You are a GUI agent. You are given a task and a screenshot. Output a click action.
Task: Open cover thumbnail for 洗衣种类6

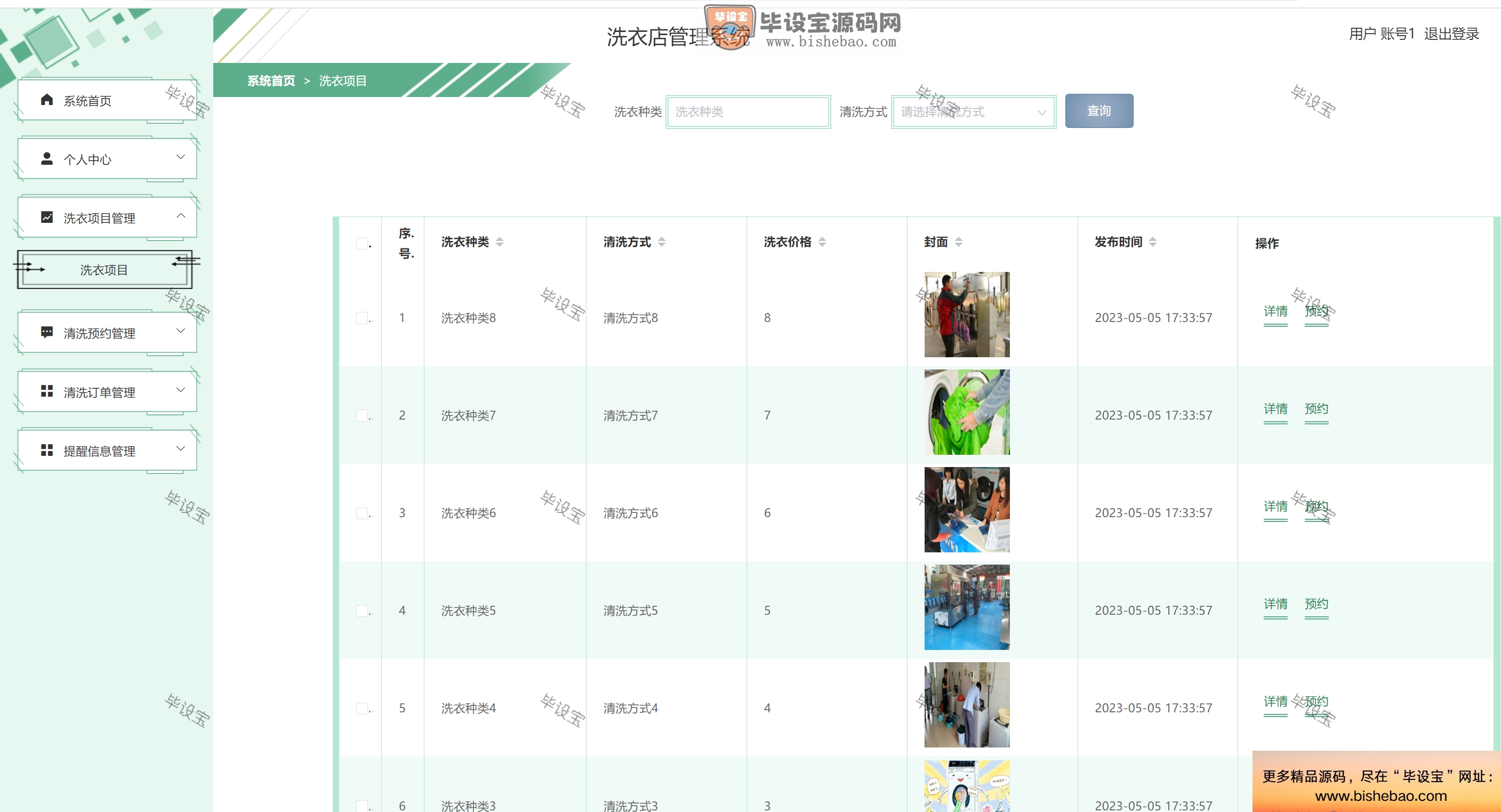[x=967, y=510]
